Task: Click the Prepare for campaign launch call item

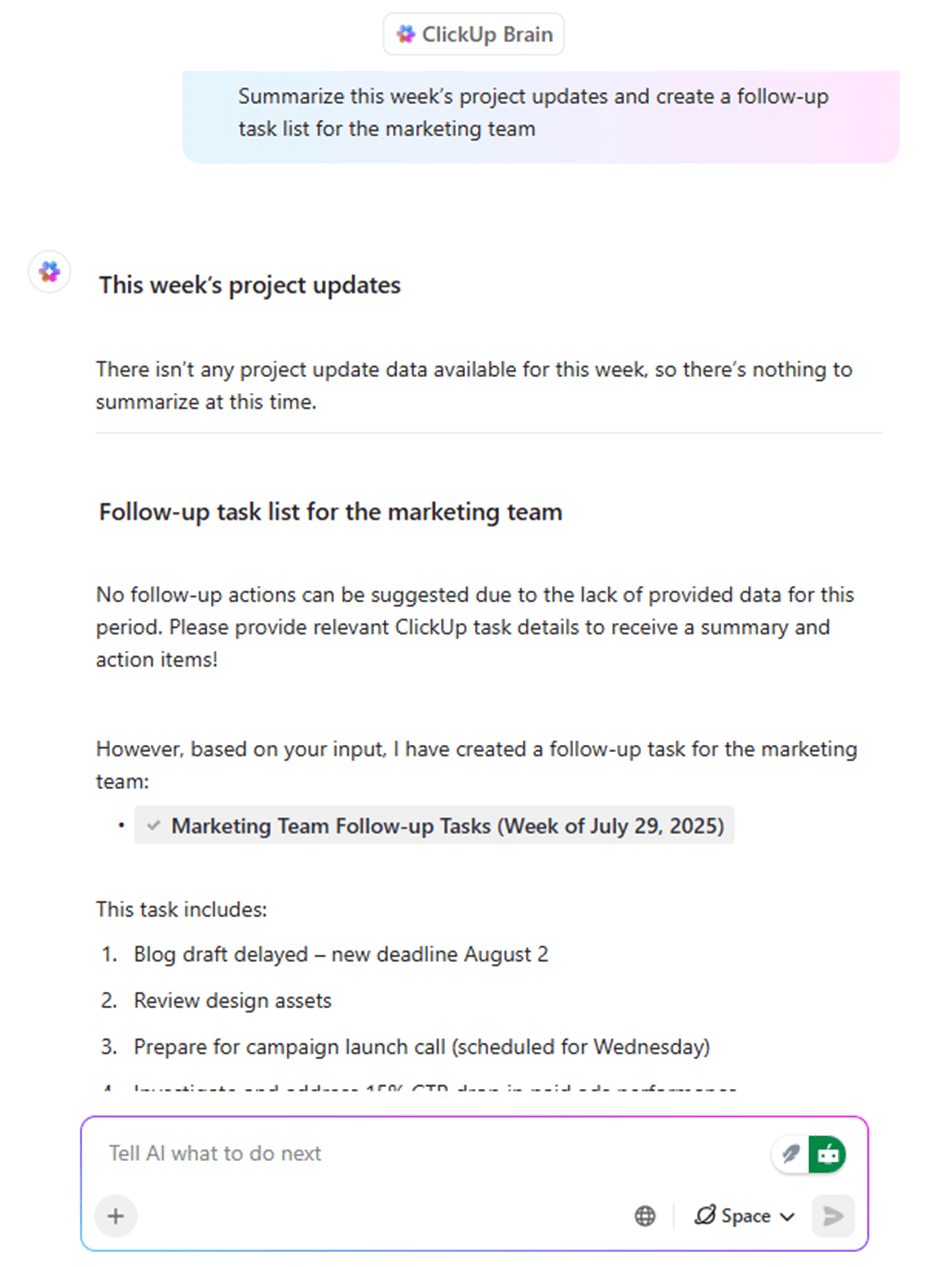Action: click(x=420, y=1047)
